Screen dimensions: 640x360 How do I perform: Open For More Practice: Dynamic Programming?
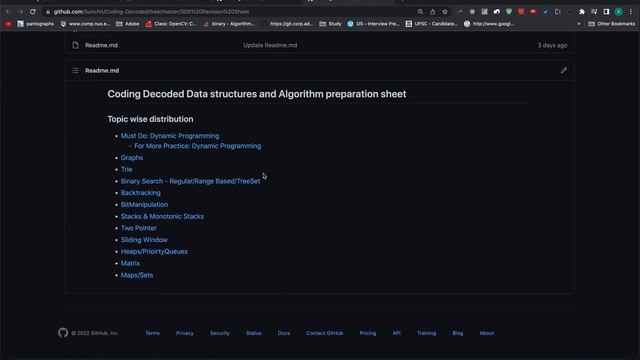(198, 146)
